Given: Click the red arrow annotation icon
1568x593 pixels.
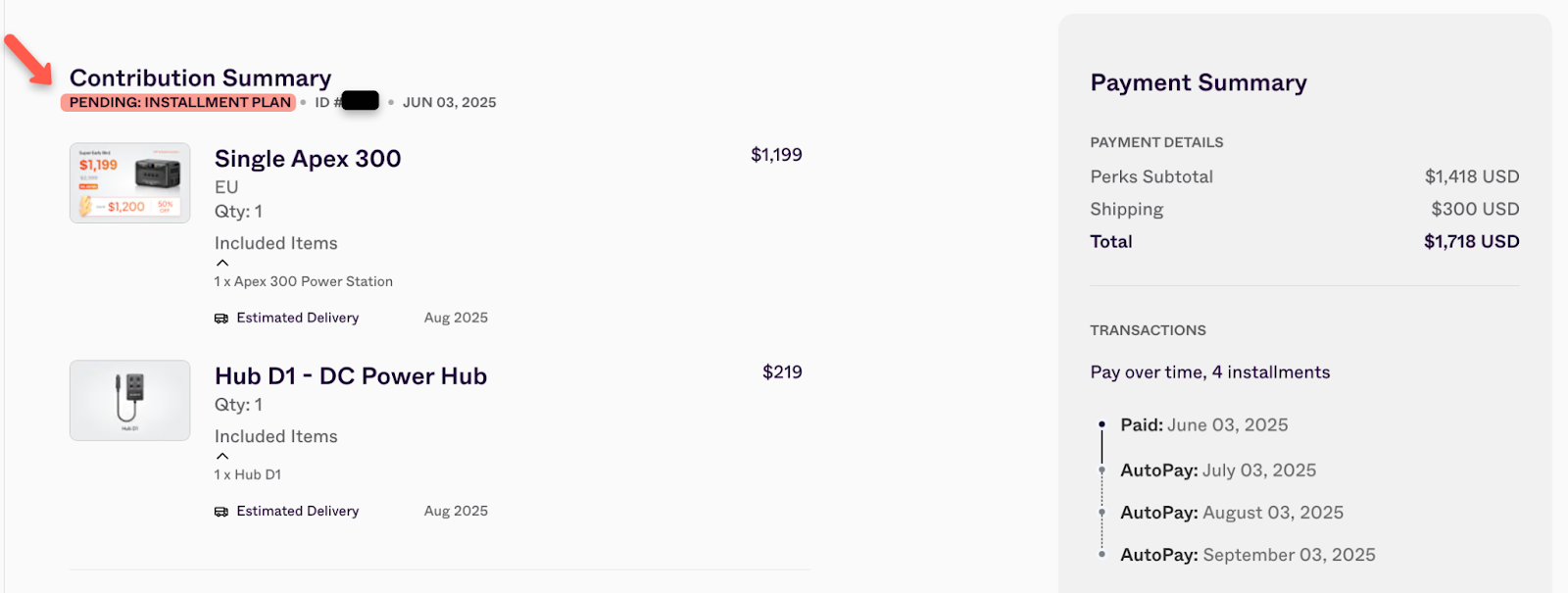Looking at the screenshot, I should click(27, 59).
